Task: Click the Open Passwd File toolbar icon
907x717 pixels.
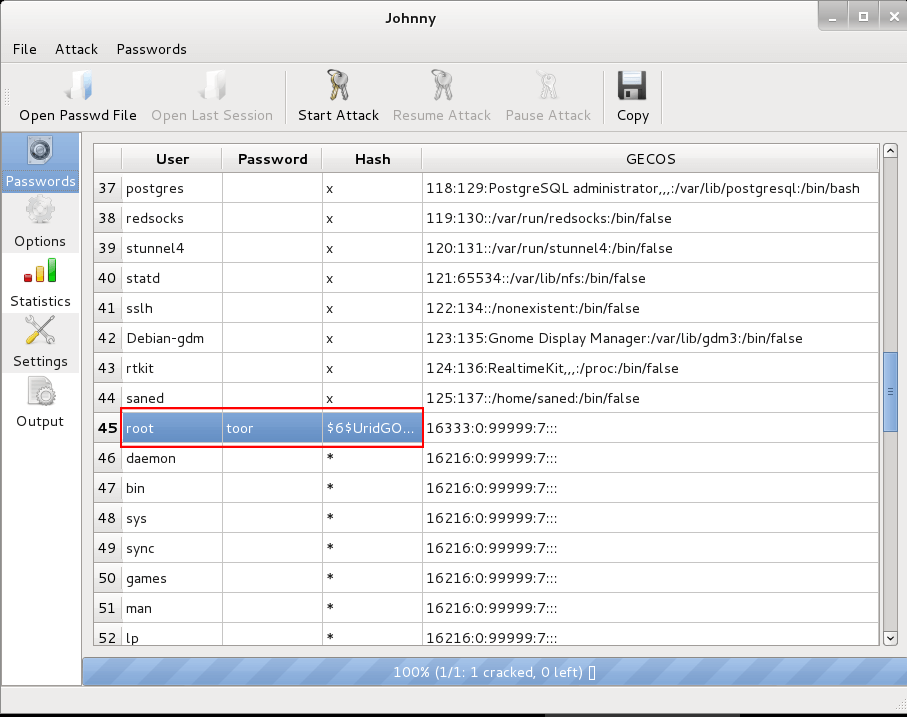Action: tap(77, 88)
